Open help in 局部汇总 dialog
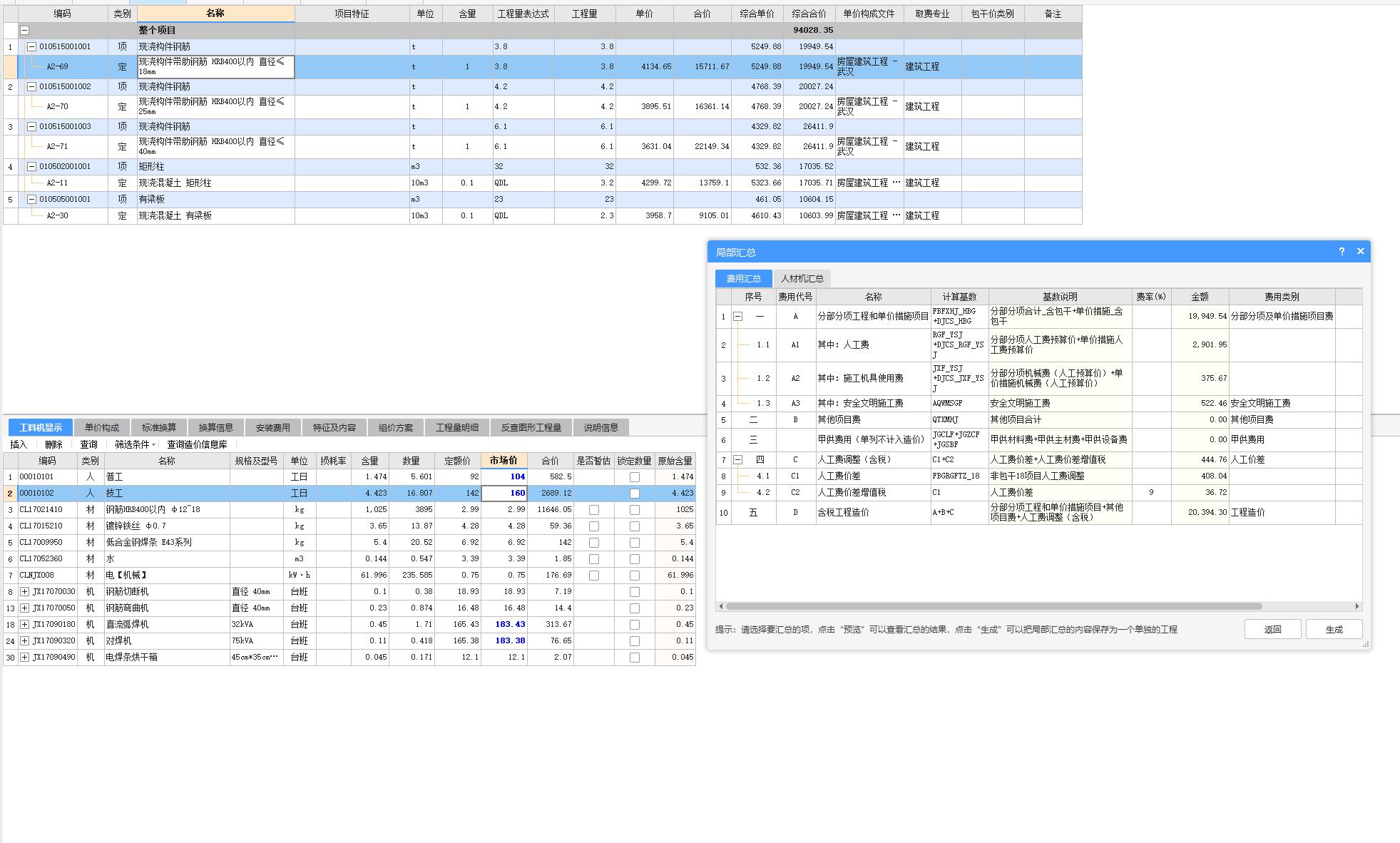The image size is (1400, 843). (x=1342, y=251)
